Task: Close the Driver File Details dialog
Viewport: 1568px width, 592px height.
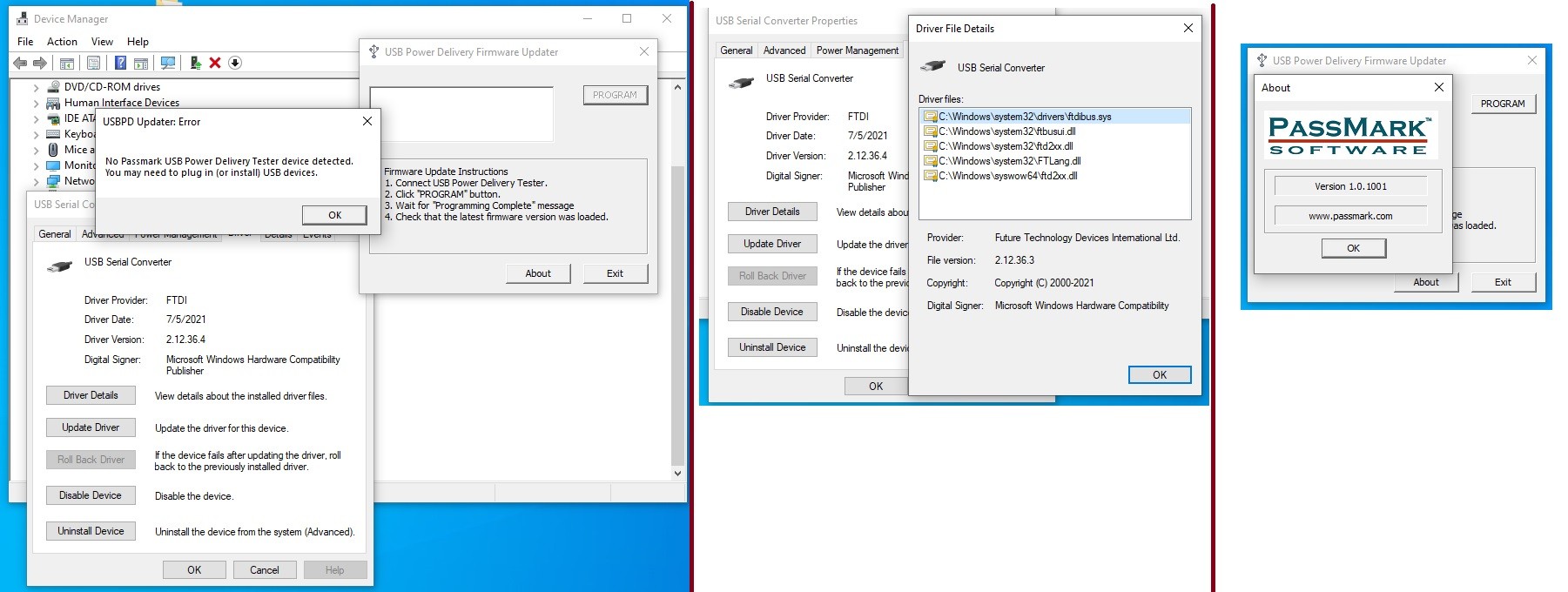Action: (1188, 29)
